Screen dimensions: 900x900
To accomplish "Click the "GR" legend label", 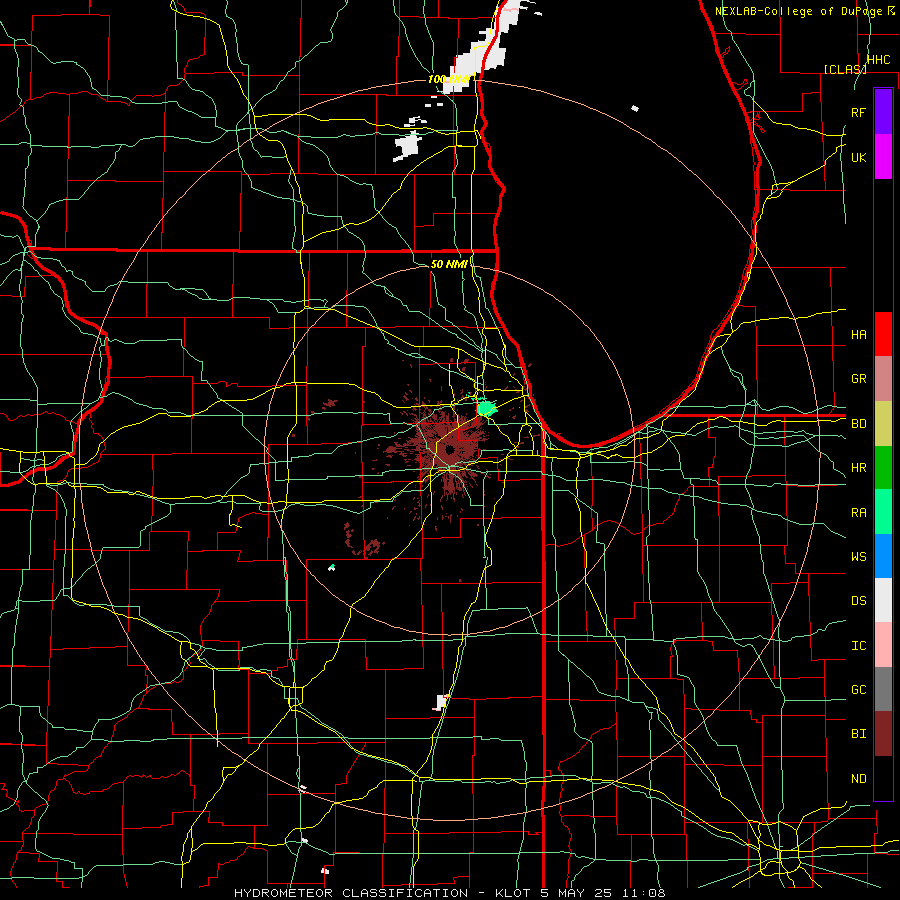I will 858,379.
